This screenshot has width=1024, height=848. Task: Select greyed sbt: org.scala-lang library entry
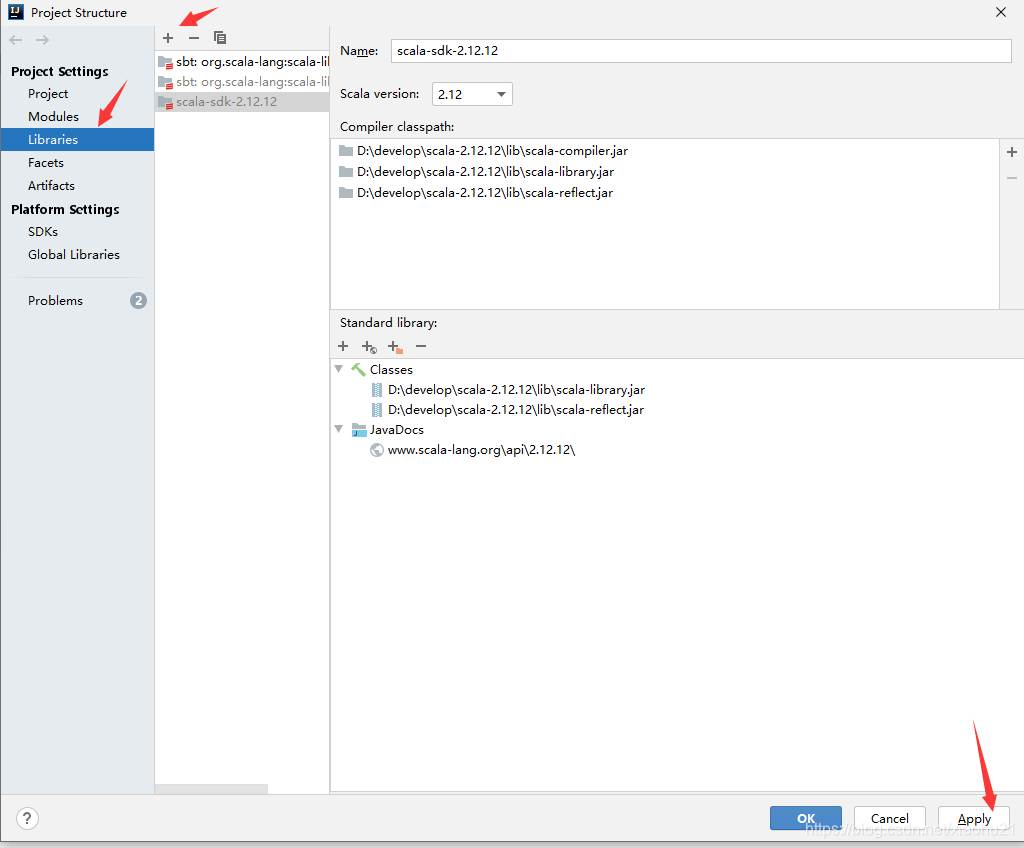pos(242,82)
